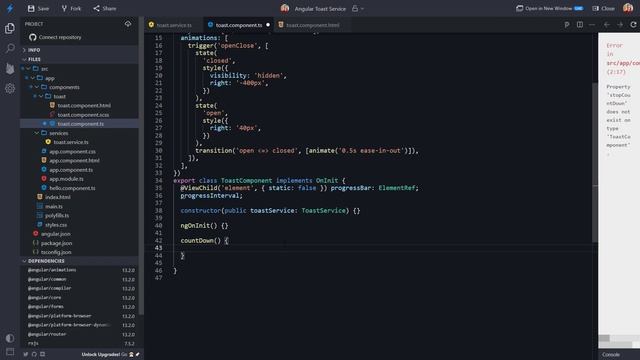Open app.component.html file
Image resolution: width=640 pixels, height=360 pixels.
click(x=74, y=160)
